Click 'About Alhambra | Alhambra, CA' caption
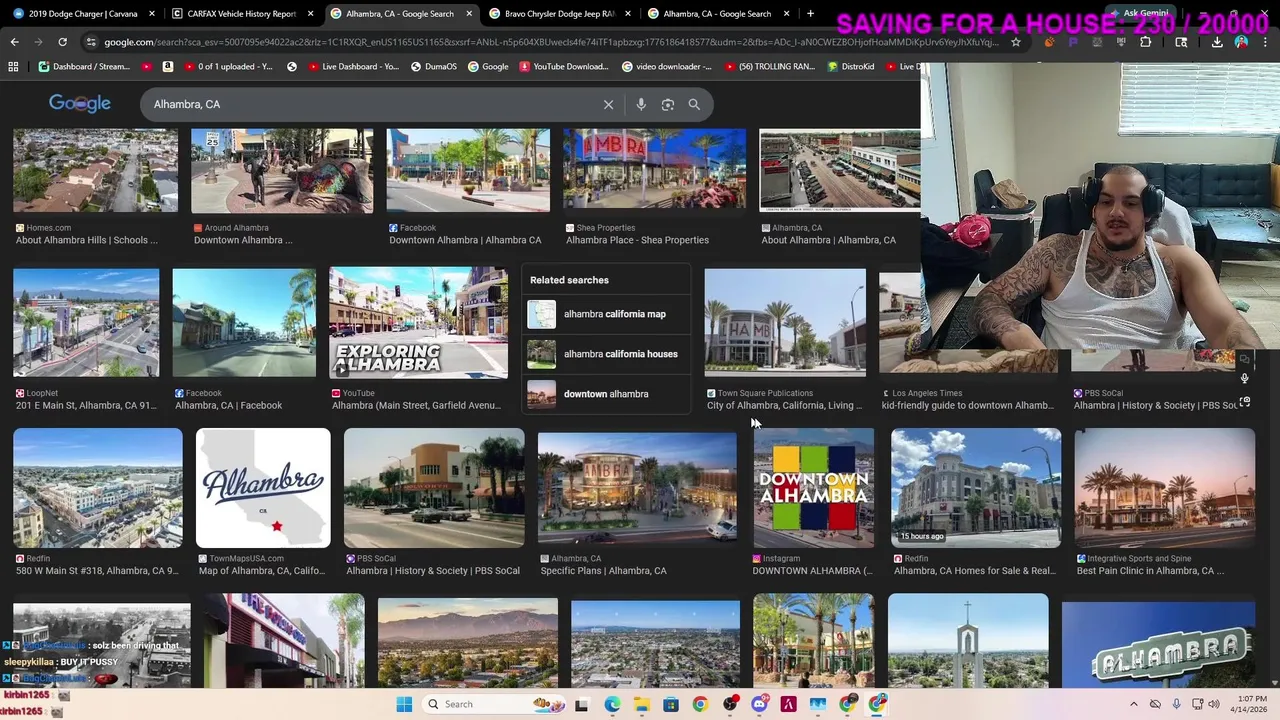 point(828,240)
